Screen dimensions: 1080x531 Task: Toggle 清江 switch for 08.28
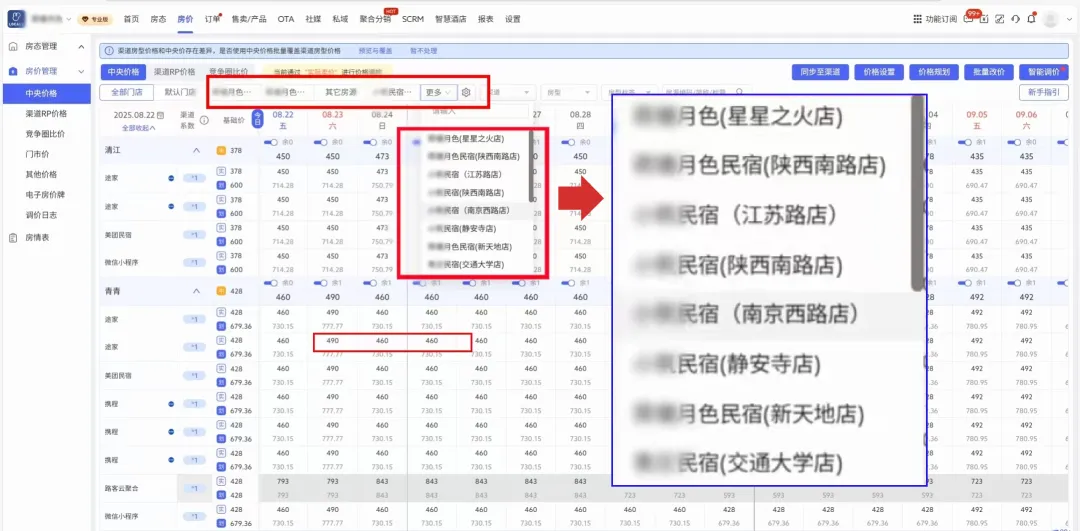coord(568,142)
